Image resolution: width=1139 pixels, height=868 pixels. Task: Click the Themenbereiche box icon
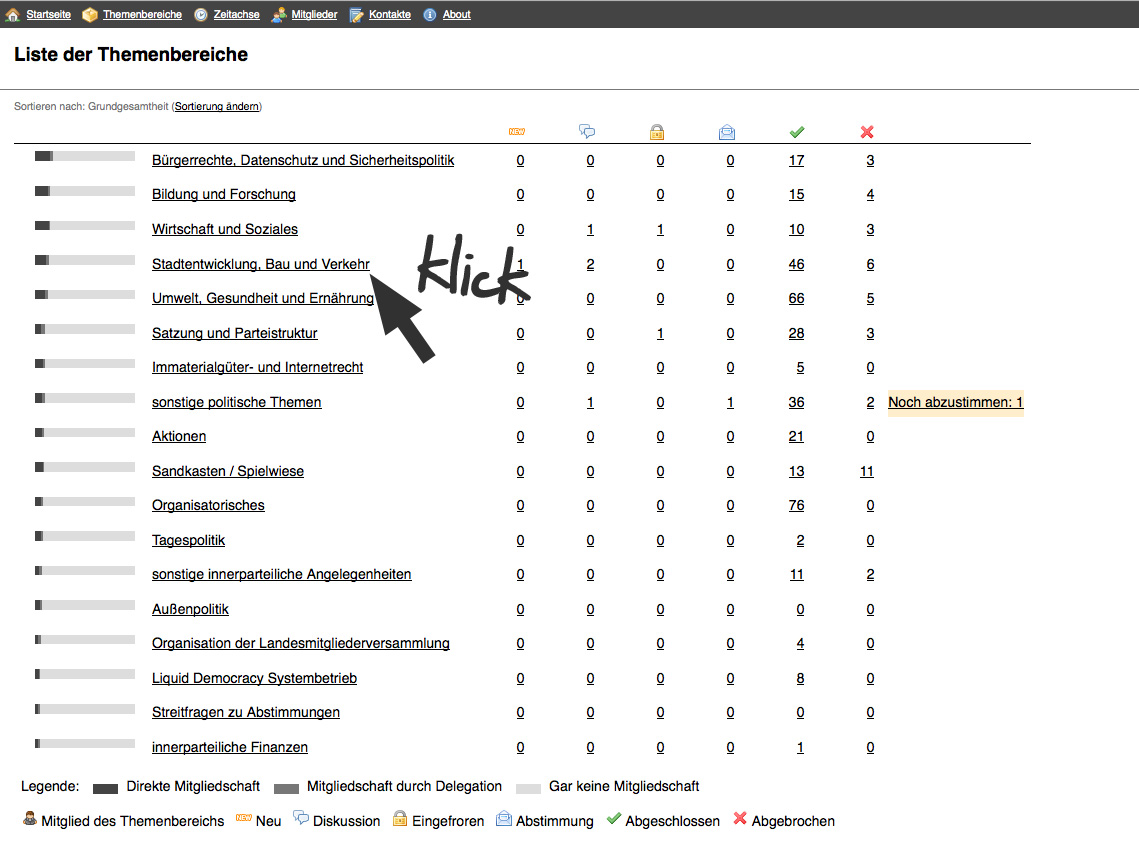coord(90,15)
